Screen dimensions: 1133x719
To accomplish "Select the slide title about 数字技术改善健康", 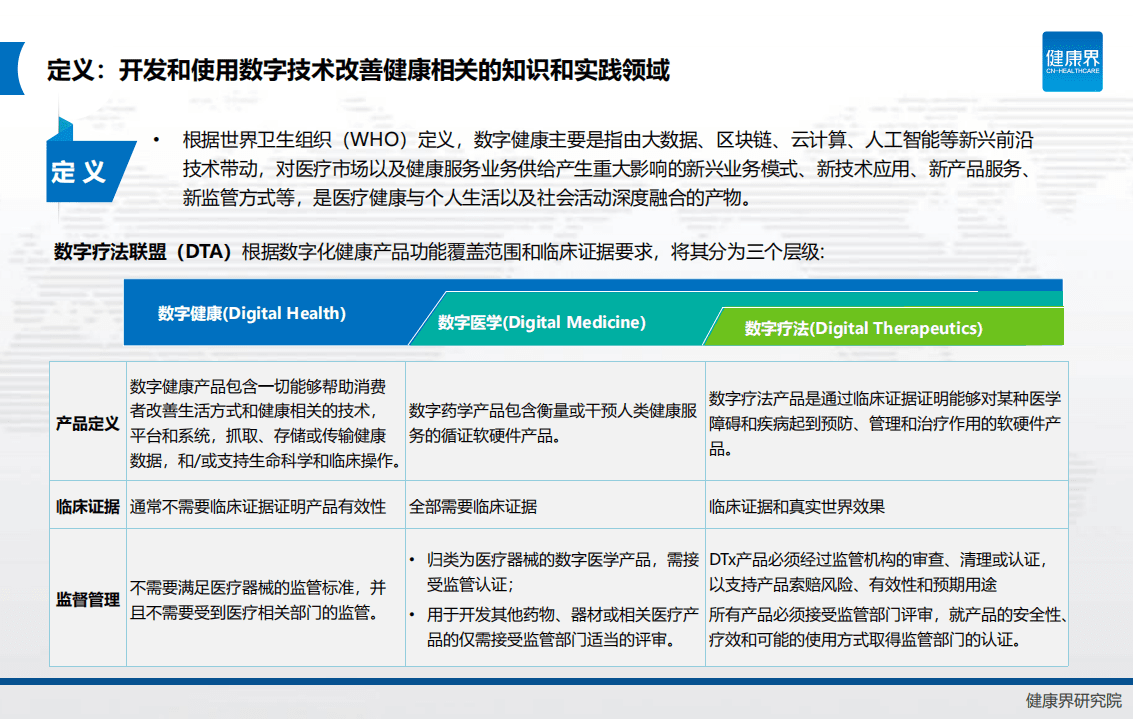I will tap(360, 70).
